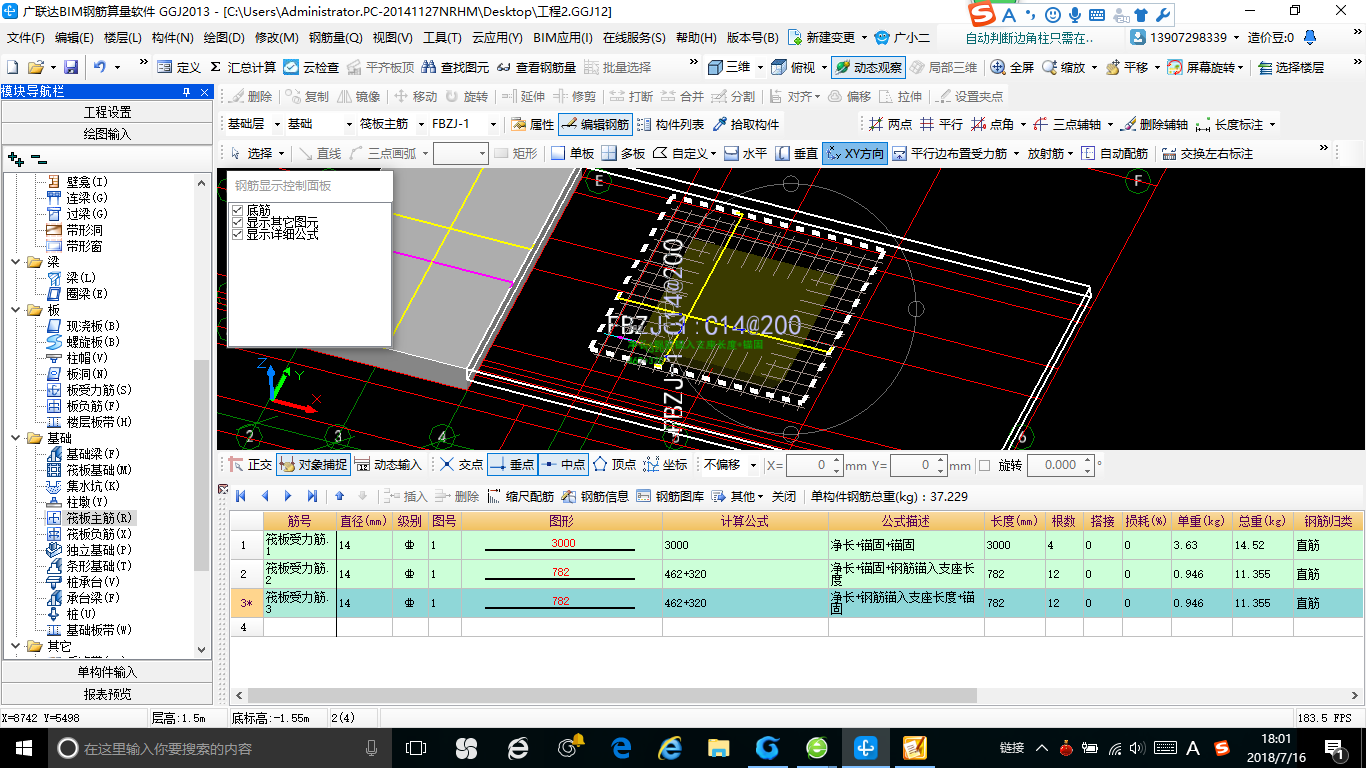Select 拾取构件 pick component tool
The image size is (1366, 768).
click(745, 125)
